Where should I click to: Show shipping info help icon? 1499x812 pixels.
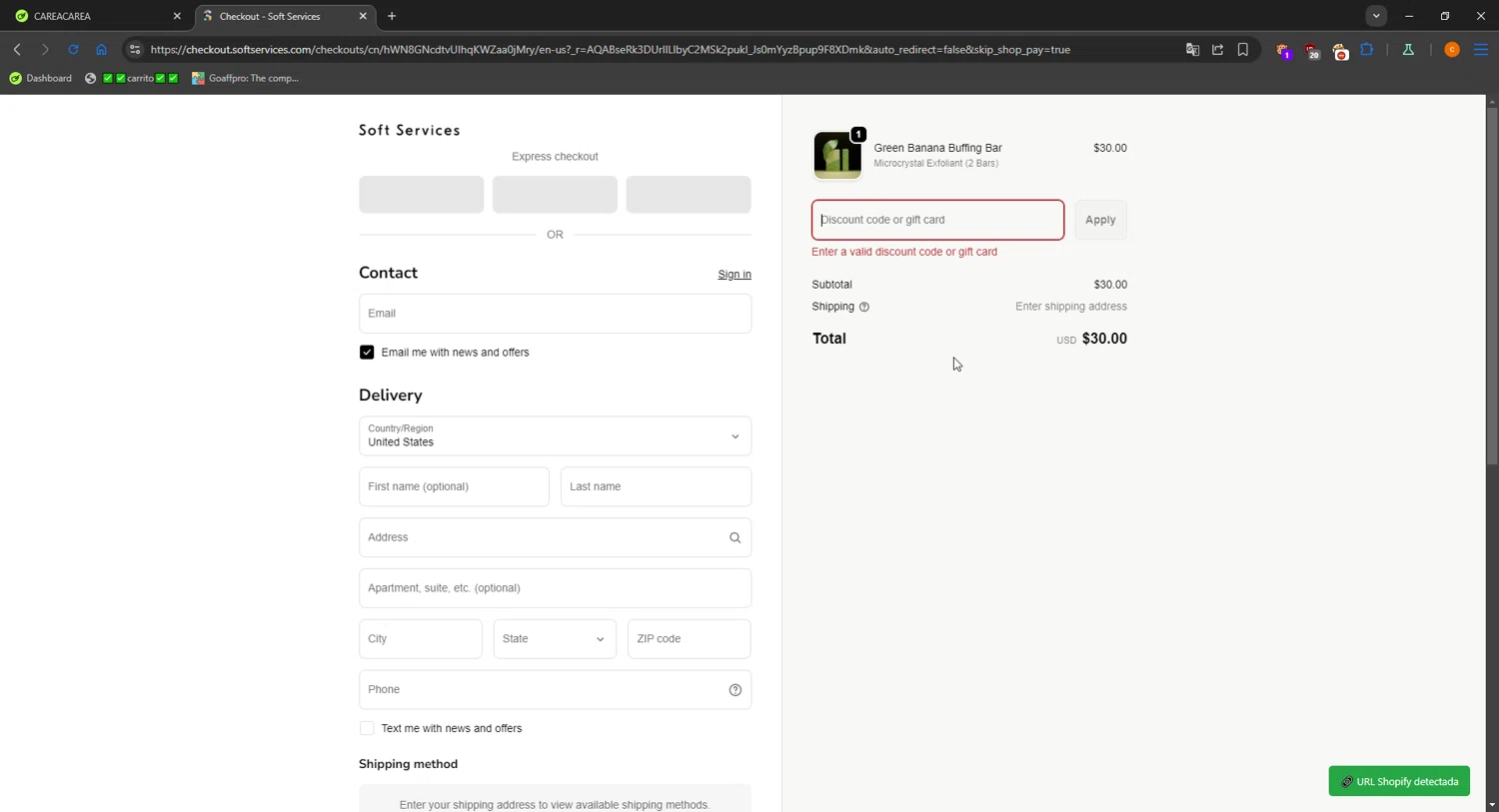(864, 307)
